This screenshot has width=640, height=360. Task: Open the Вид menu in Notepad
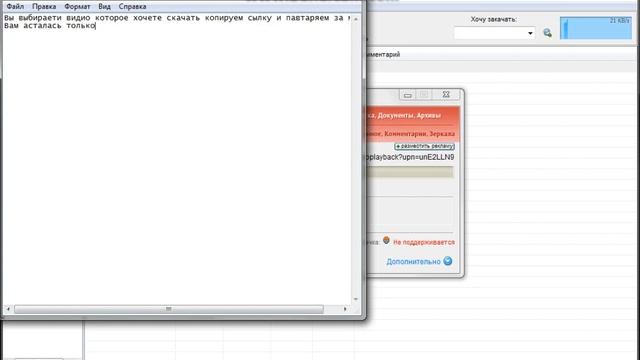click(104, 7)
